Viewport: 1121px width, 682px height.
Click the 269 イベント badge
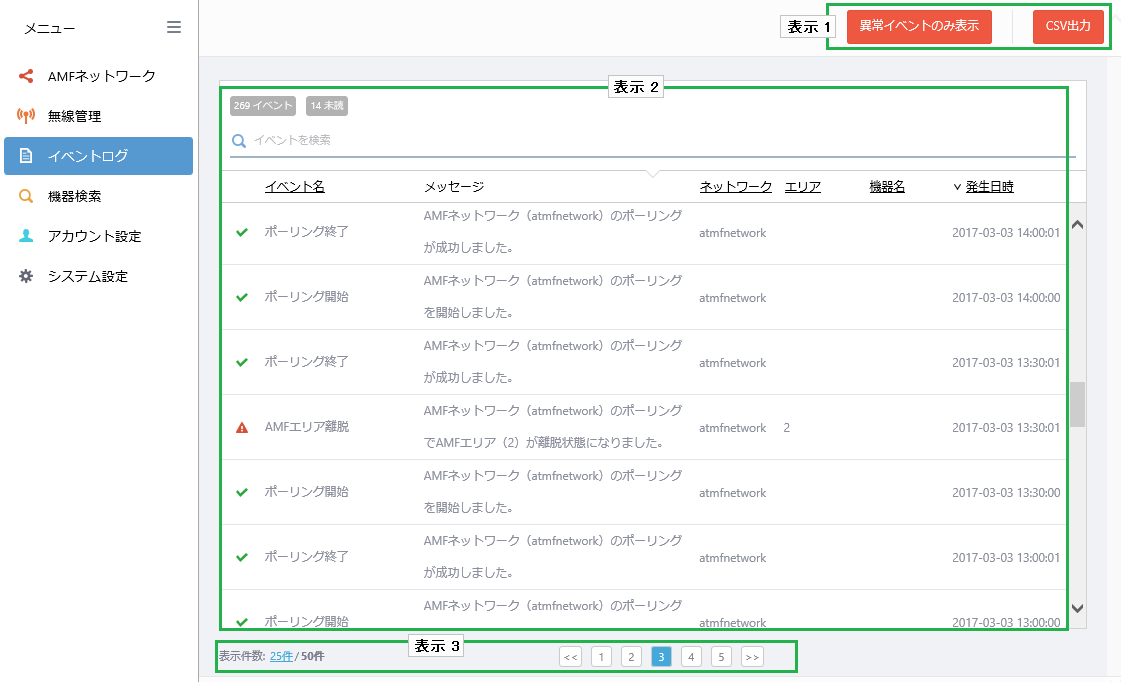click(263, 106)
